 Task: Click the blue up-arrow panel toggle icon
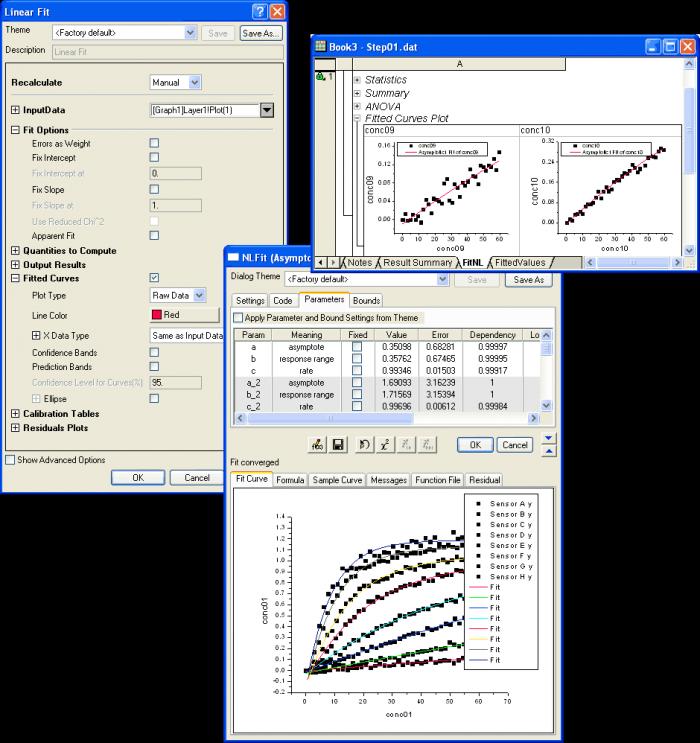(x=549, y=451)
